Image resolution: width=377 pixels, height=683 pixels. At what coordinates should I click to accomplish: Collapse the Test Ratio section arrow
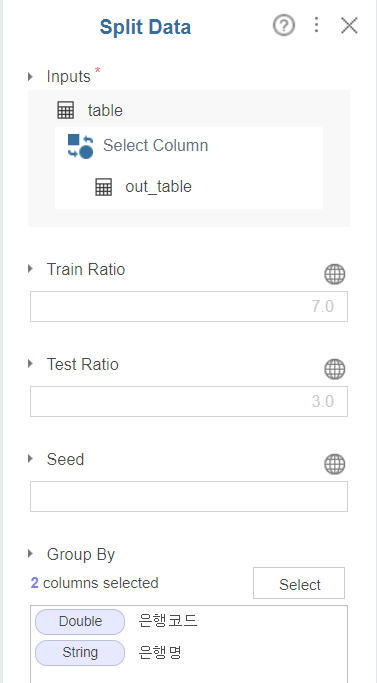click(x=30, y=364)
